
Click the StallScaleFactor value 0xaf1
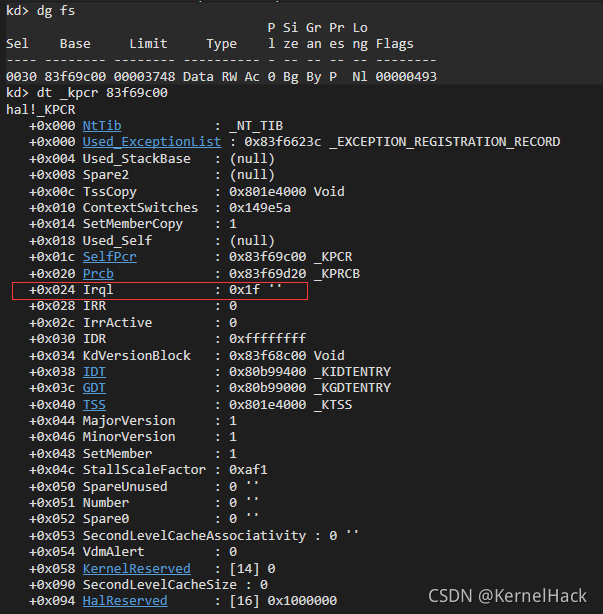point(248,470)
